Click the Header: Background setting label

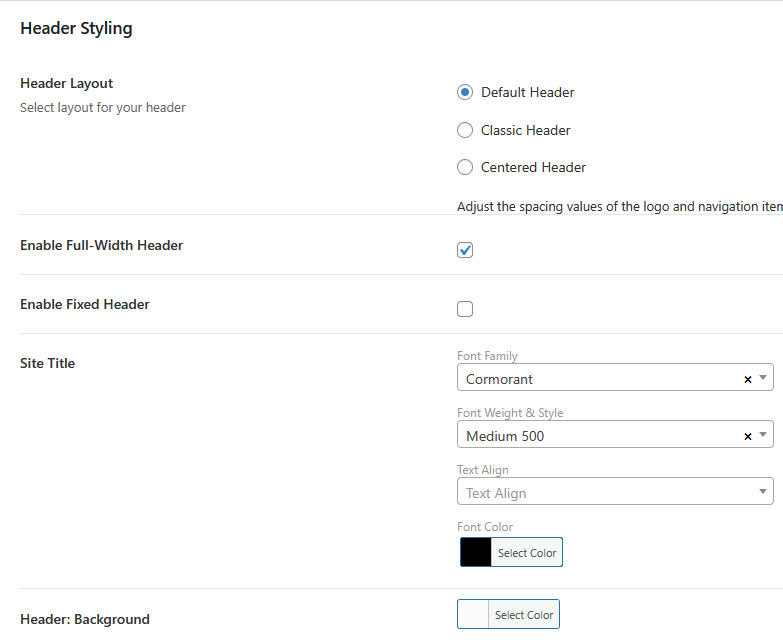tap(85, 619)
